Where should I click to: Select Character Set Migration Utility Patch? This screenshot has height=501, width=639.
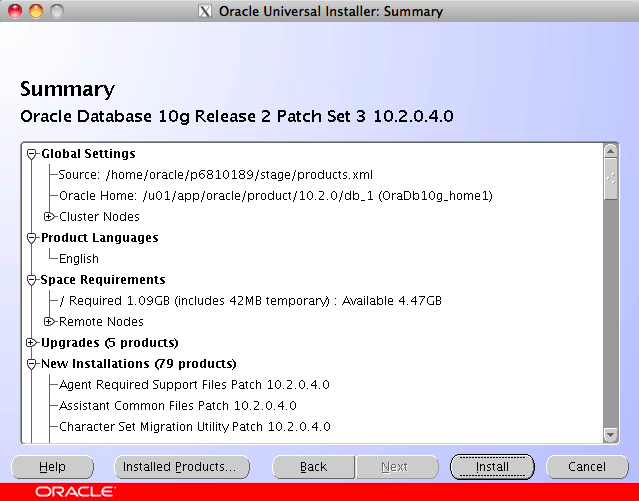(x=194, y=427)
